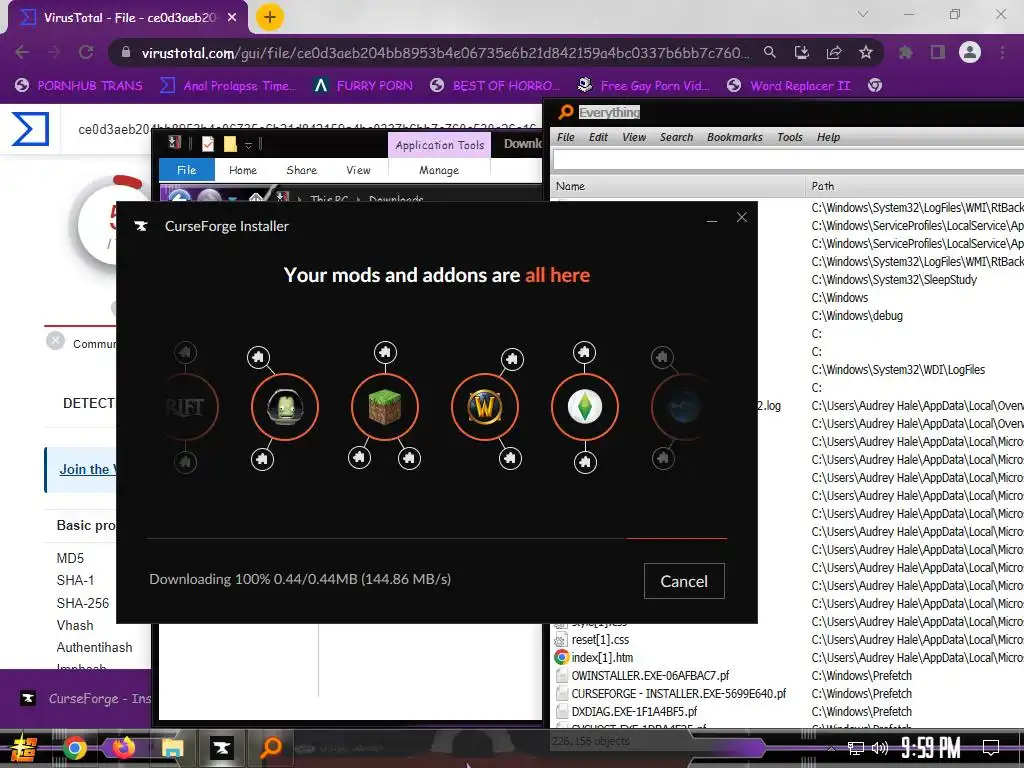Viewport: 1024px width, 768px height.
Task: Select the faded RIFT game icon
Action: click(186, 408)
